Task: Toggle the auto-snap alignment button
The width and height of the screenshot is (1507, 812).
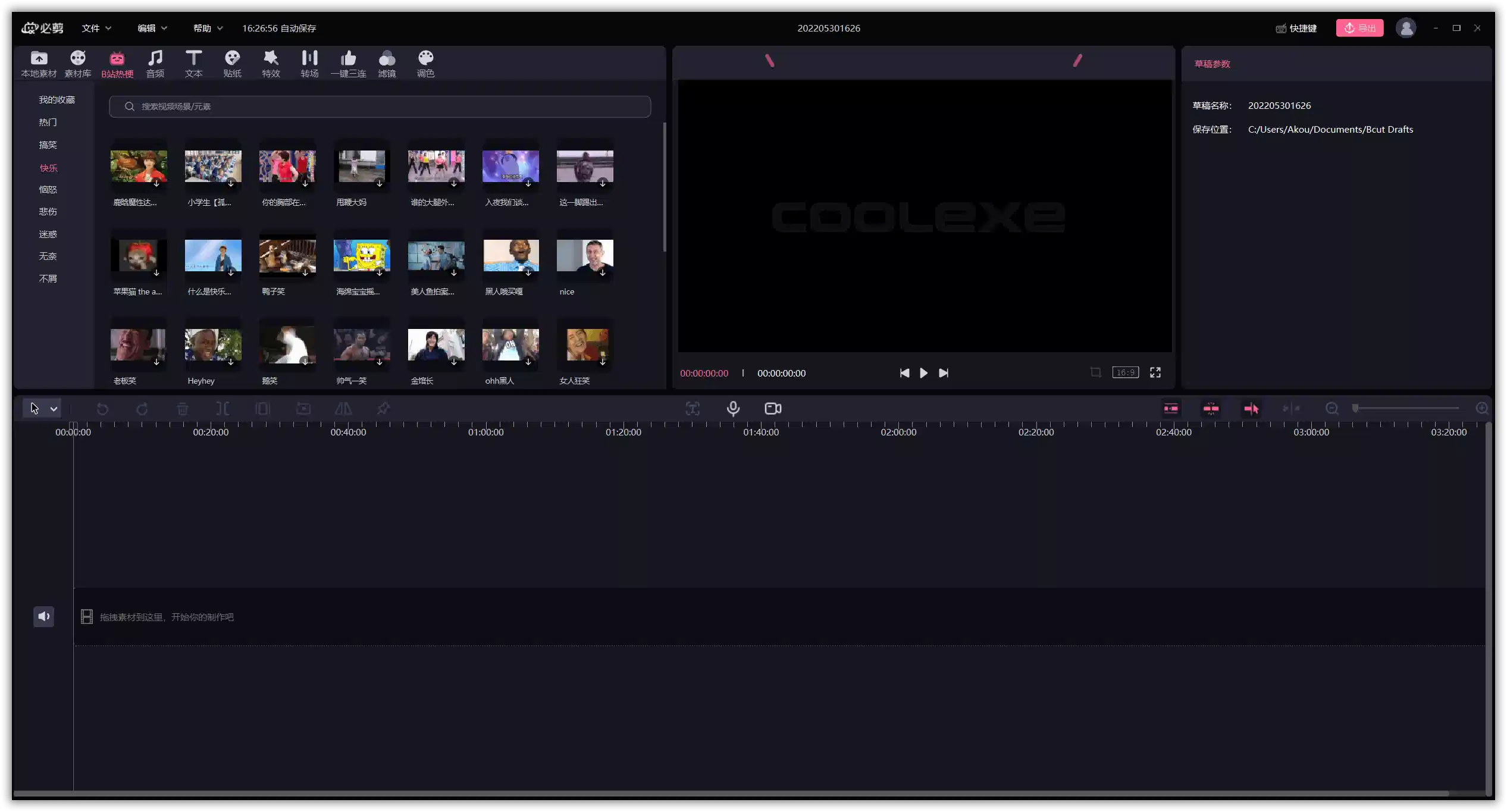Action: pos(1211,409)
